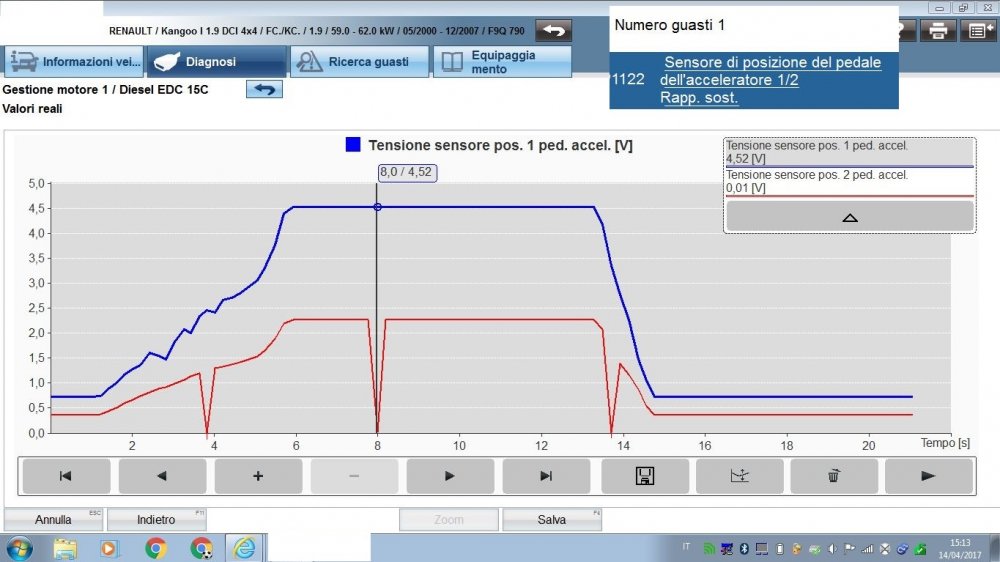Collapse the legend panel with the up triangle
The image size is (1000, 562).
click(x=849, y=216)
